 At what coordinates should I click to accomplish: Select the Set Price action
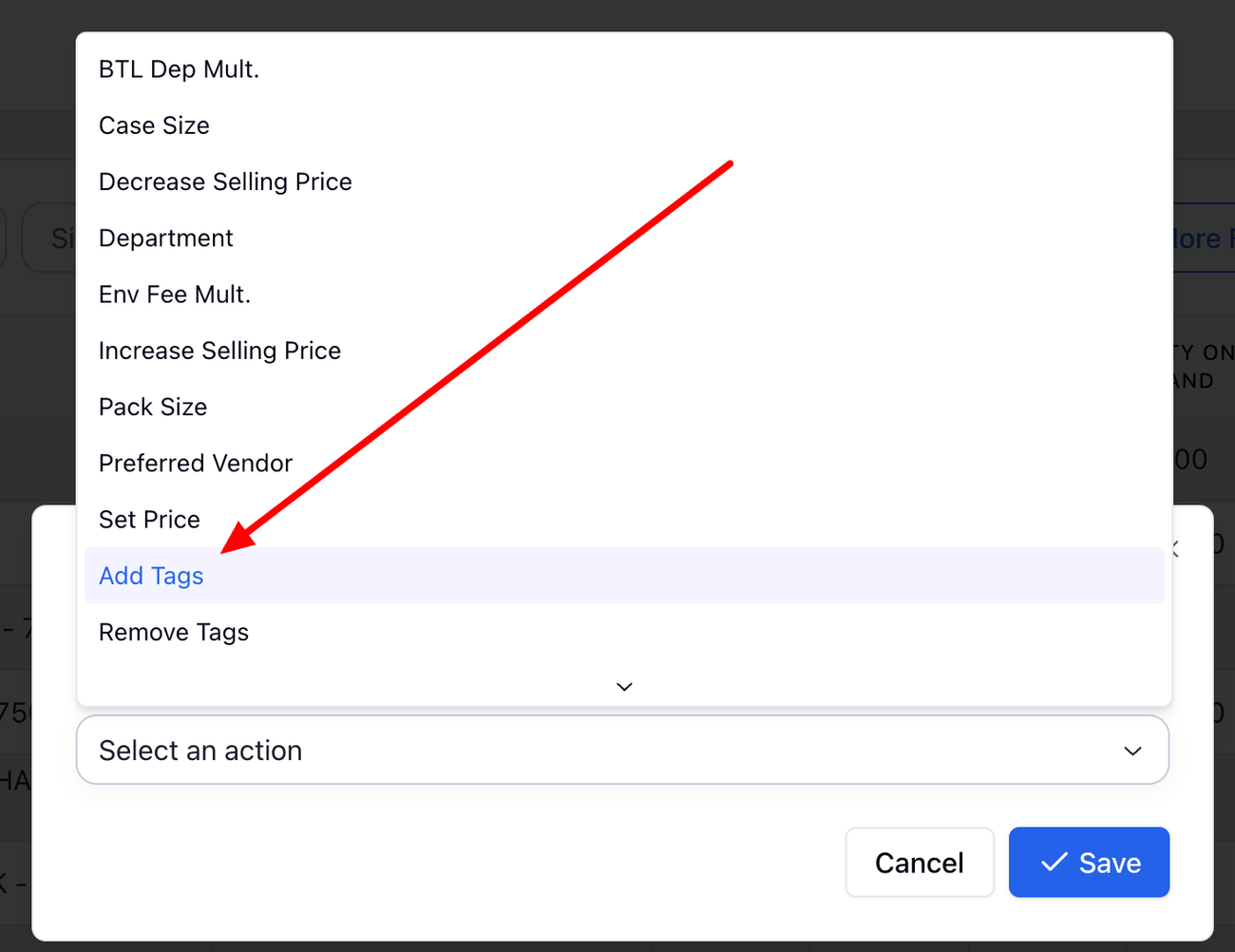point(149,520)
